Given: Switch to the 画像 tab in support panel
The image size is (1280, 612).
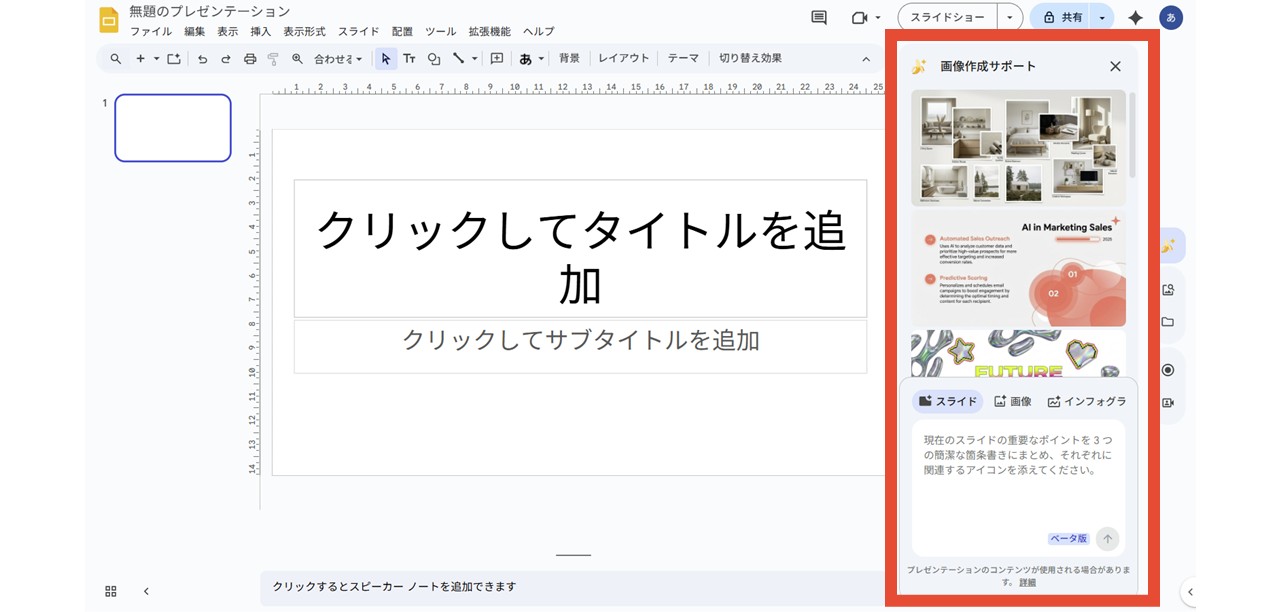Looking at the screenshot, I should 1014,401.
